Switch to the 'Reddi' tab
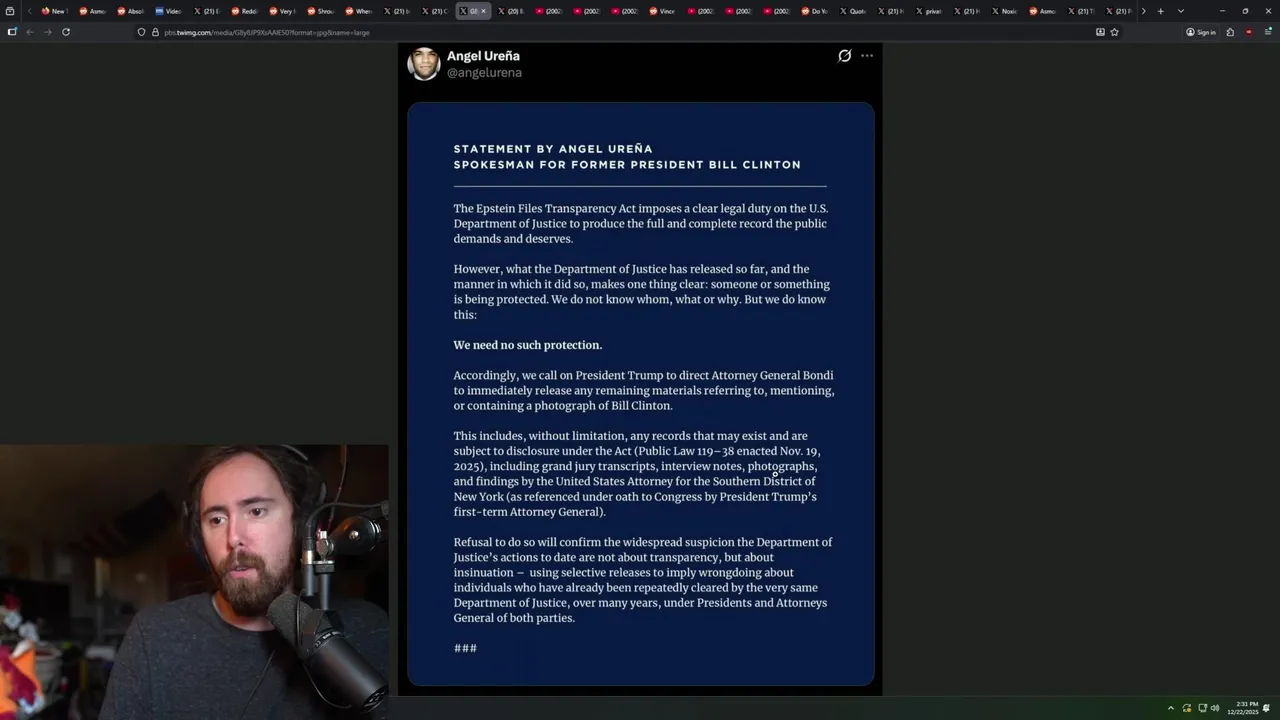1280x720 pixels. 244,11
